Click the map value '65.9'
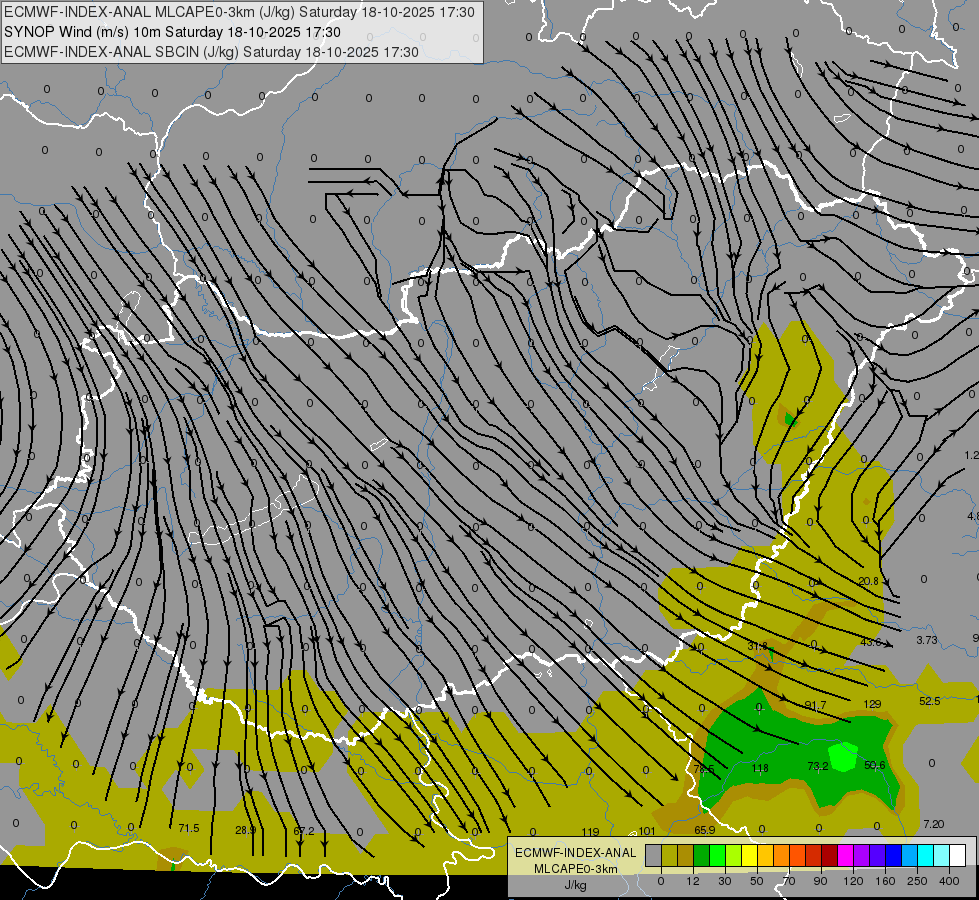The width and height of the screenshot is (979, 900). point(704,830)
